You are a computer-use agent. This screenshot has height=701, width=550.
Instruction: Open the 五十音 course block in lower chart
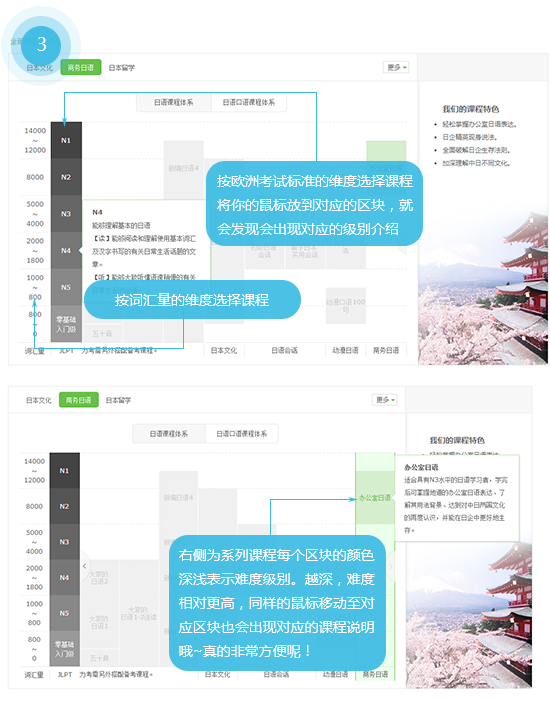coord(100,658)
